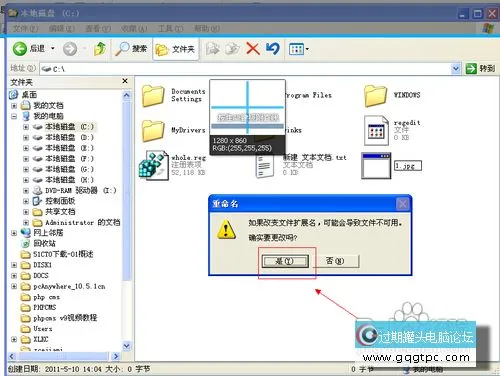The image size is (500, 376).
Task: Click folder tree horizontal scroll-left arrow
Action: pyautogui.click(x=12, y=356)
